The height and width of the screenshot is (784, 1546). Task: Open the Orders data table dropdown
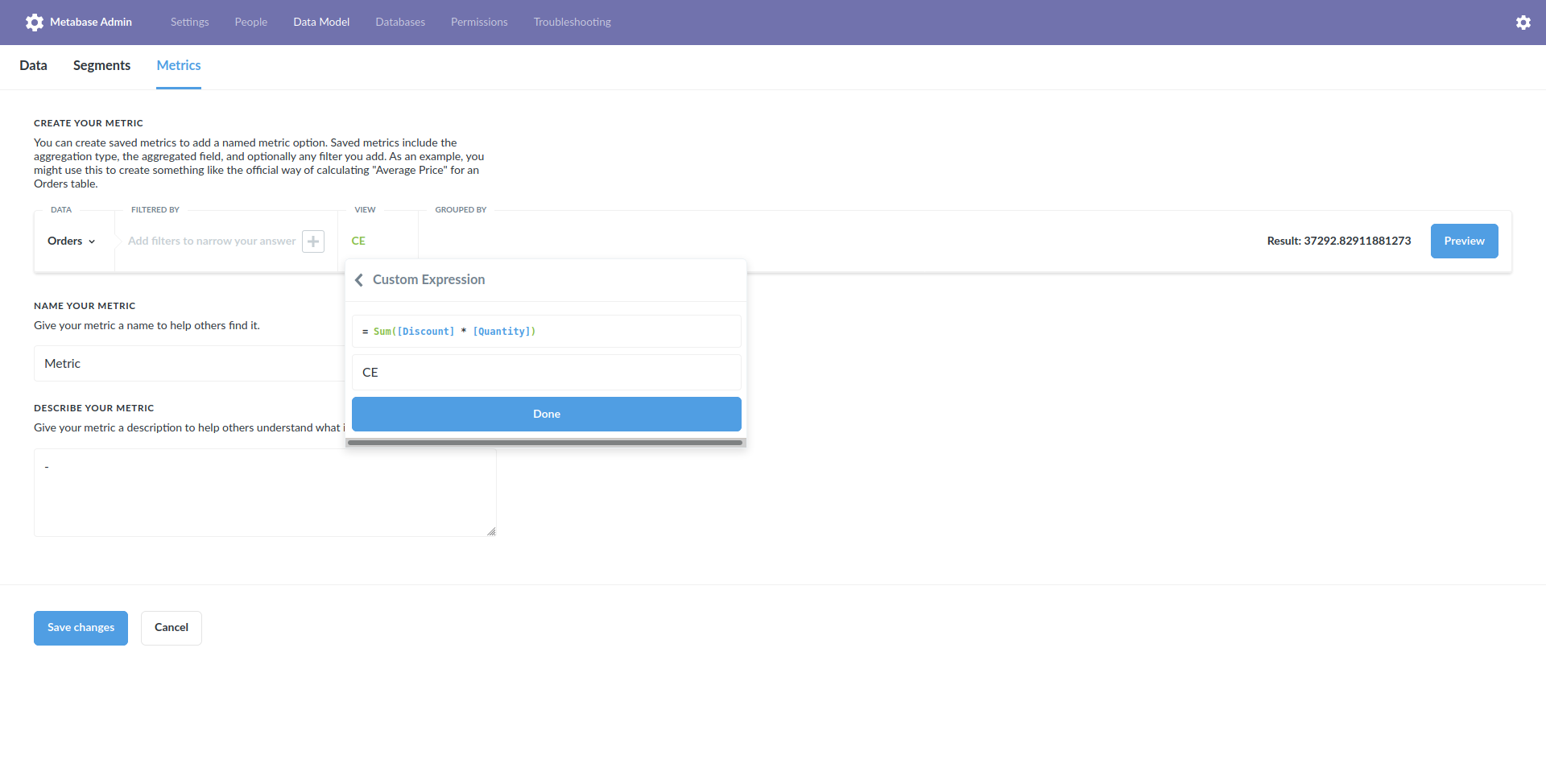tap(72, 241)
